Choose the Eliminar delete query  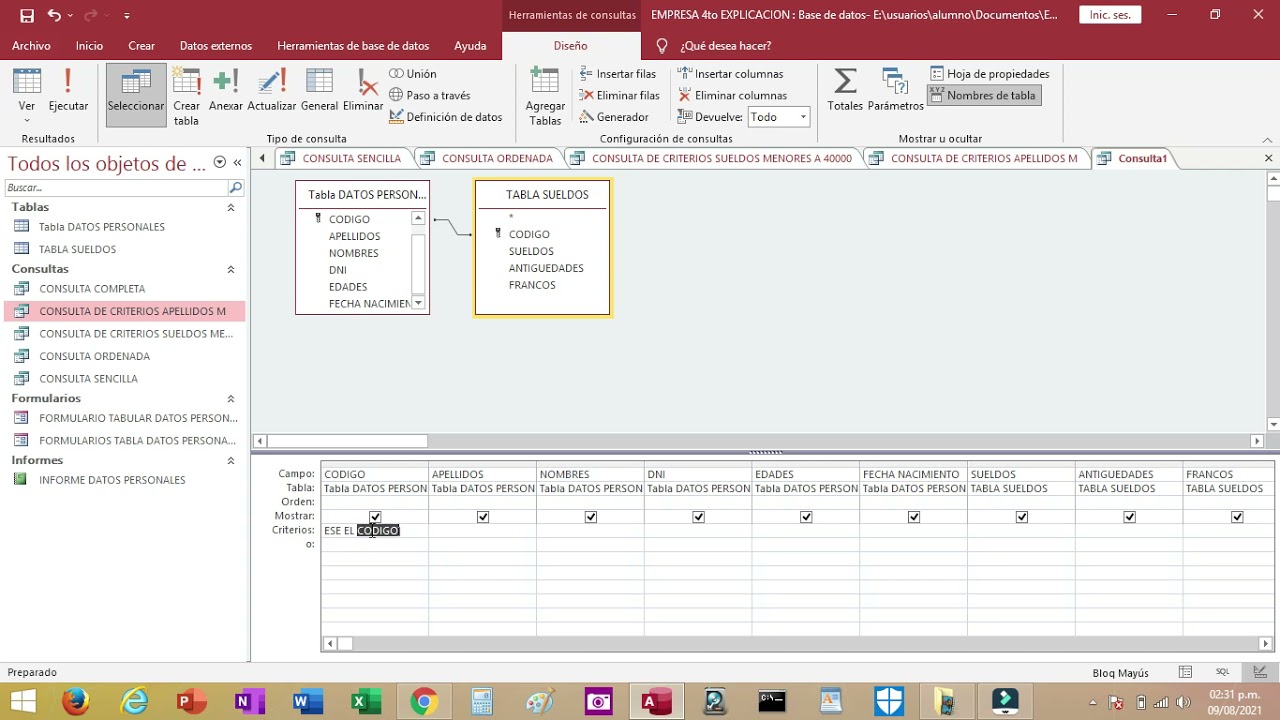click(363, 90)
